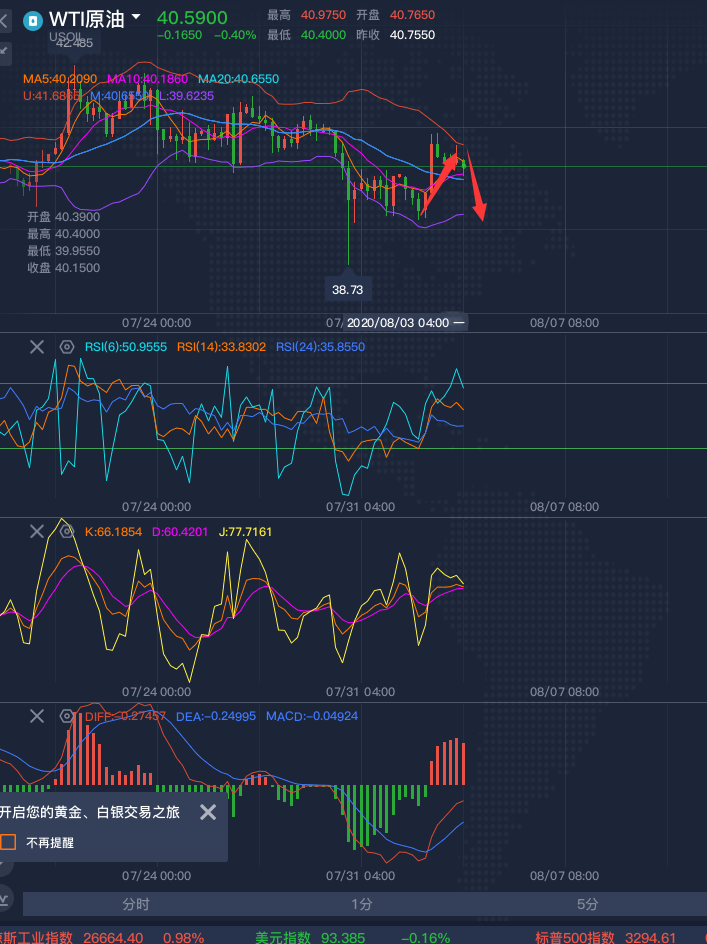Image resolution: width=707 pixels, height=944 pixels.
Task: Close the RSI indicator panel
Action: tap(37, 347)
